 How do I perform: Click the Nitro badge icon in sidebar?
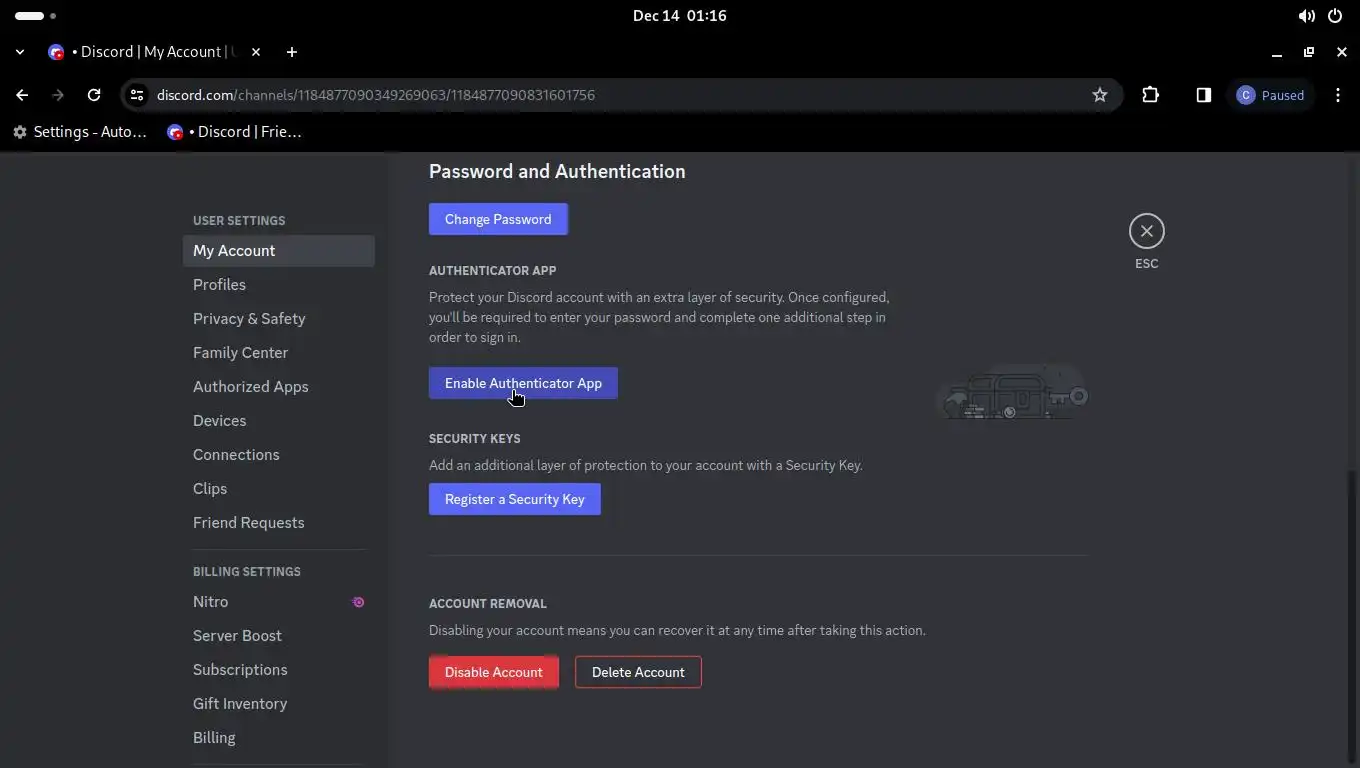point(358,602)
